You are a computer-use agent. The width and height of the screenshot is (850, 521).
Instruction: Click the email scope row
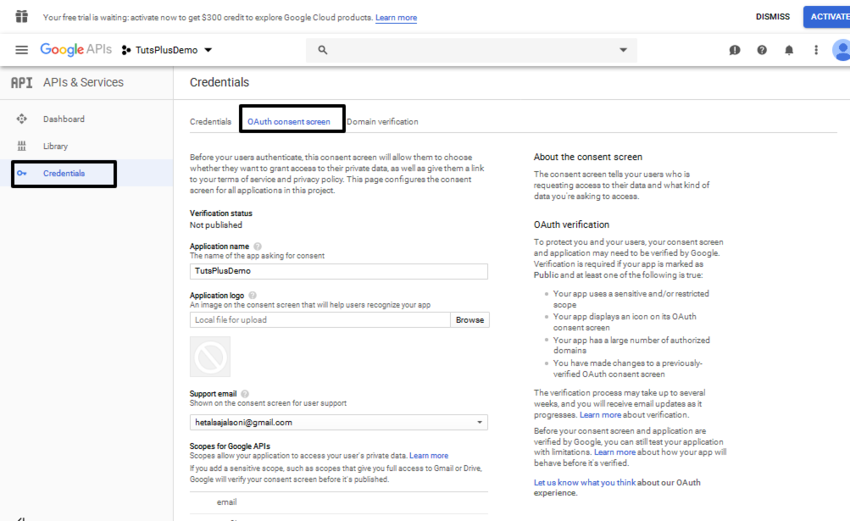pyautogui.click(x=339, y=503)
